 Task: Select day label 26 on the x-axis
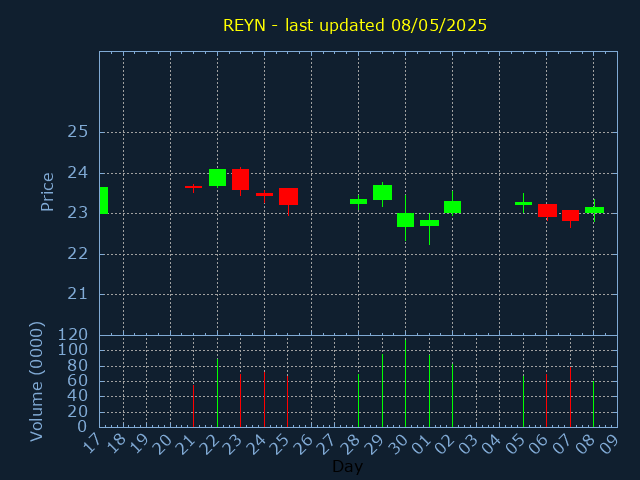[303, 444]
